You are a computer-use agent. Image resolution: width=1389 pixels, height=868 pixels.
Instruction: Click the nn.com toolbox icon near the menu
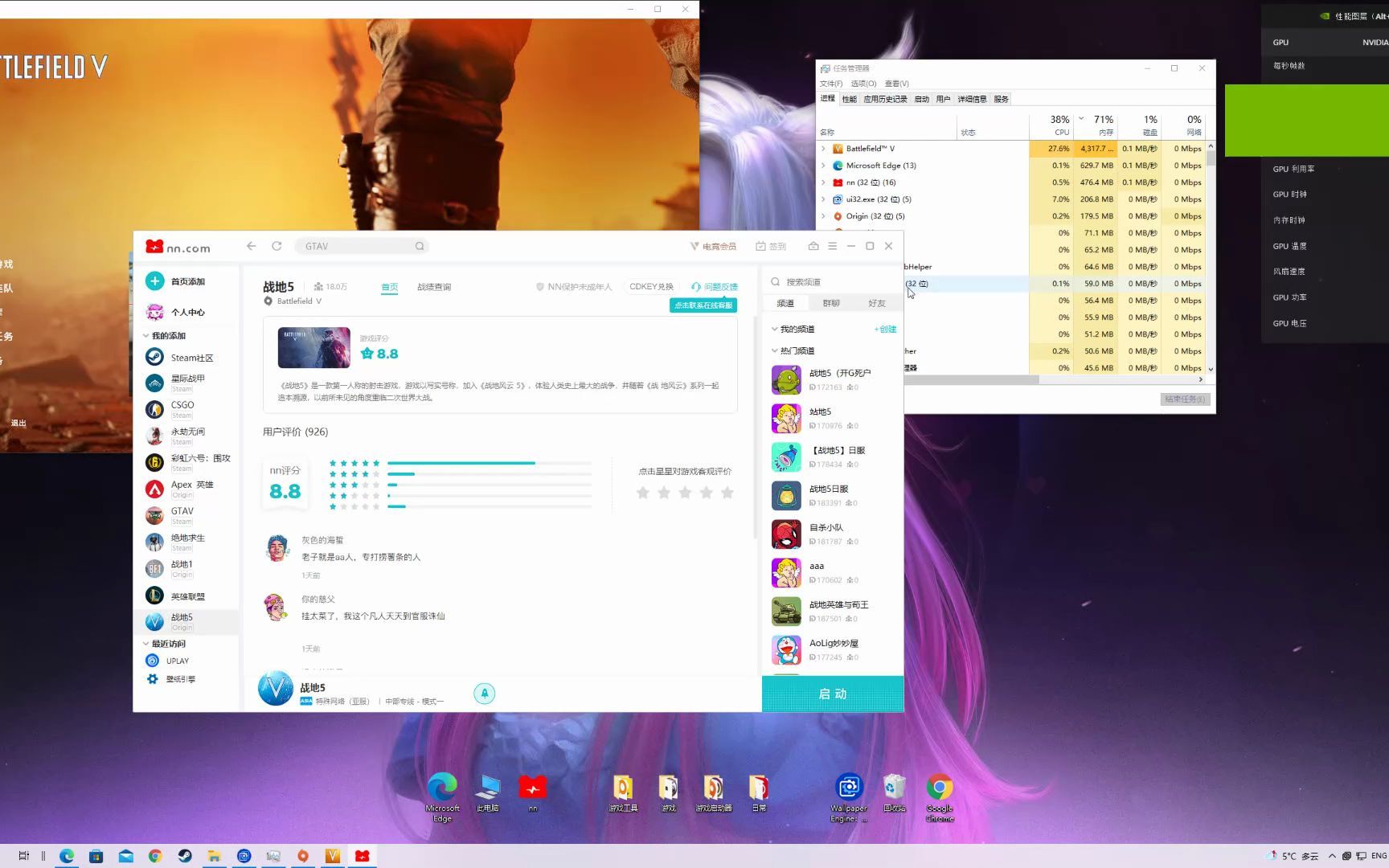coord(813,246)
